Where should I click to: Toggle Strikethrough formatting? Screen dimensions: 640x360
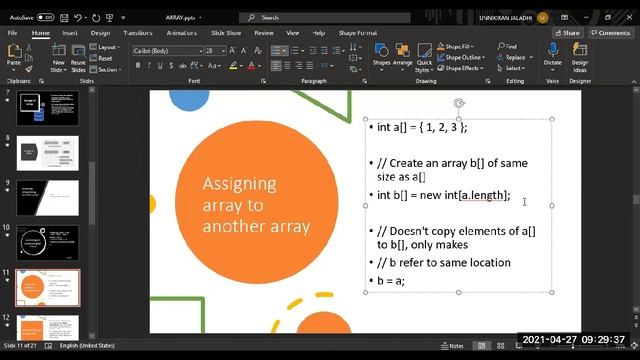click(182, 65)
